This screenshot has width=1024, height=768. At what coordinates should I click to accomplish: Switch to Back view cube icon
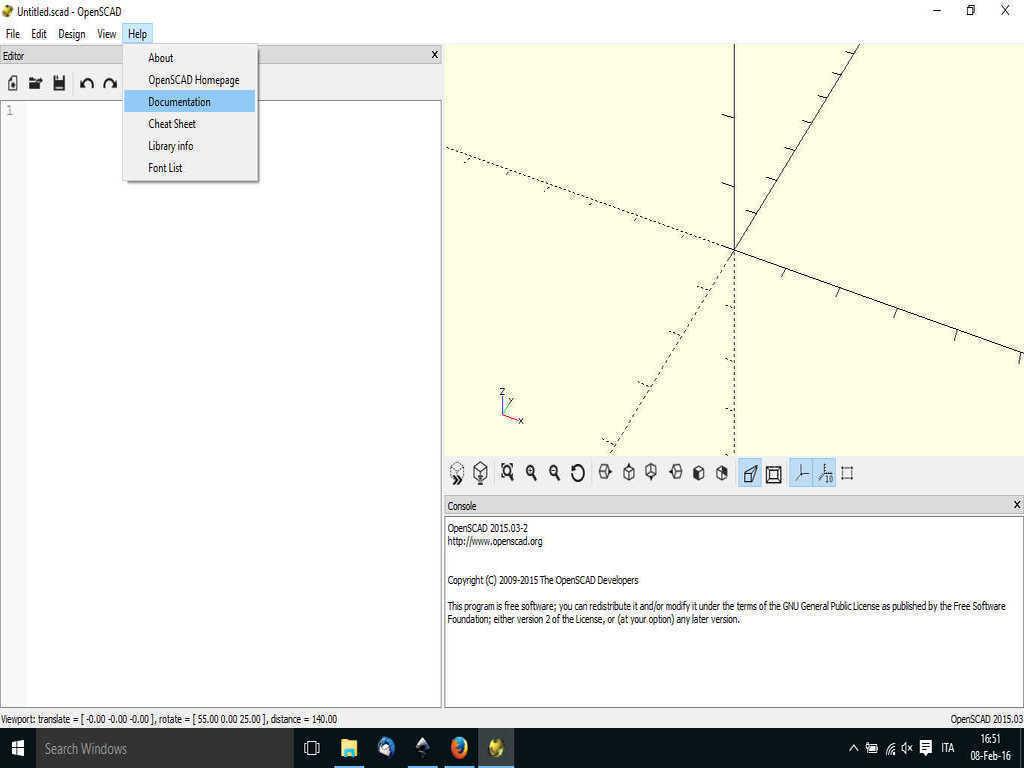tap(722, 472)
